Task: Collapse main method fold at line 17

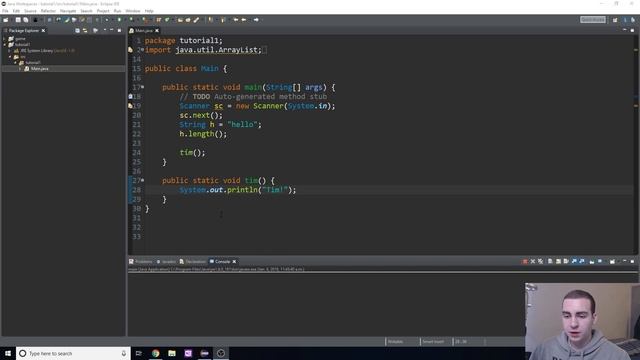Action: (x=142, y=87)
